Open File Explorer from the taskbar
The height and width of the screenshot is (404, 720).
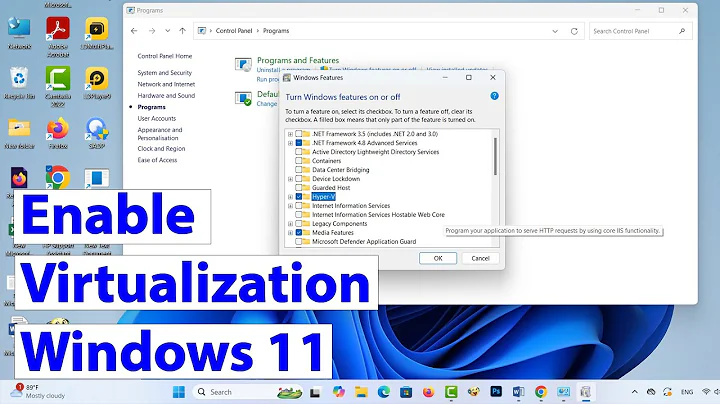coord(361,392)
